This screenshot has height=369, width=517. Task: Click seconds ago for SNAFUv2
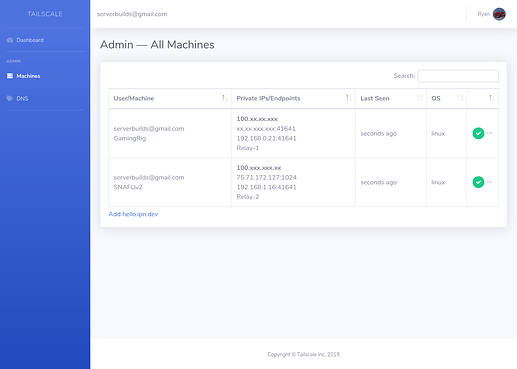click(378, 183)
